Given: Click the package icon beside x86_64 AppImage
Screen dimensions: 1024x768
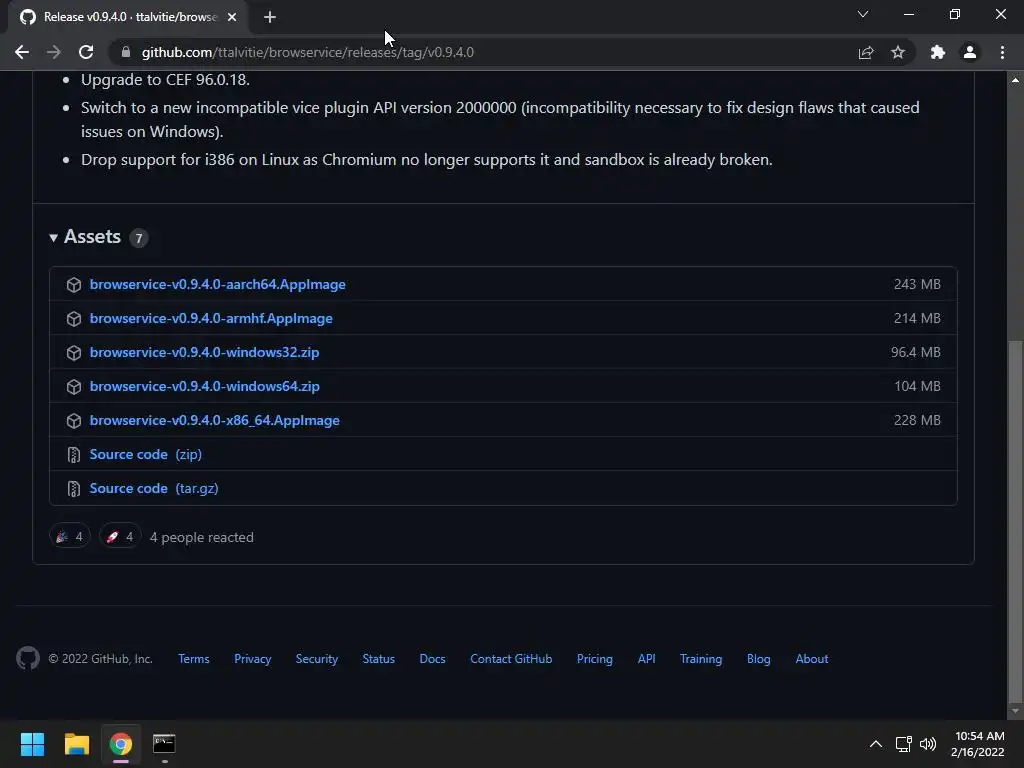Looking at the screenshot, I should coord(74,421).
